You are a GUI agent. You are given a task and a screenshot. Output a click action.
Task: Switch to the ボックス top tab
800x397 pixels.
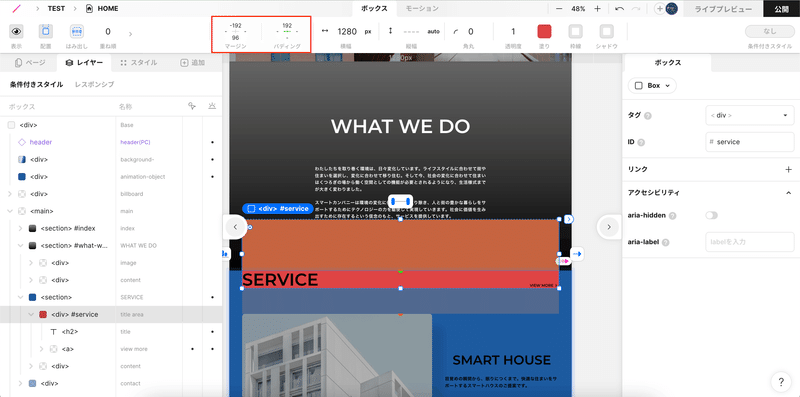374,9
